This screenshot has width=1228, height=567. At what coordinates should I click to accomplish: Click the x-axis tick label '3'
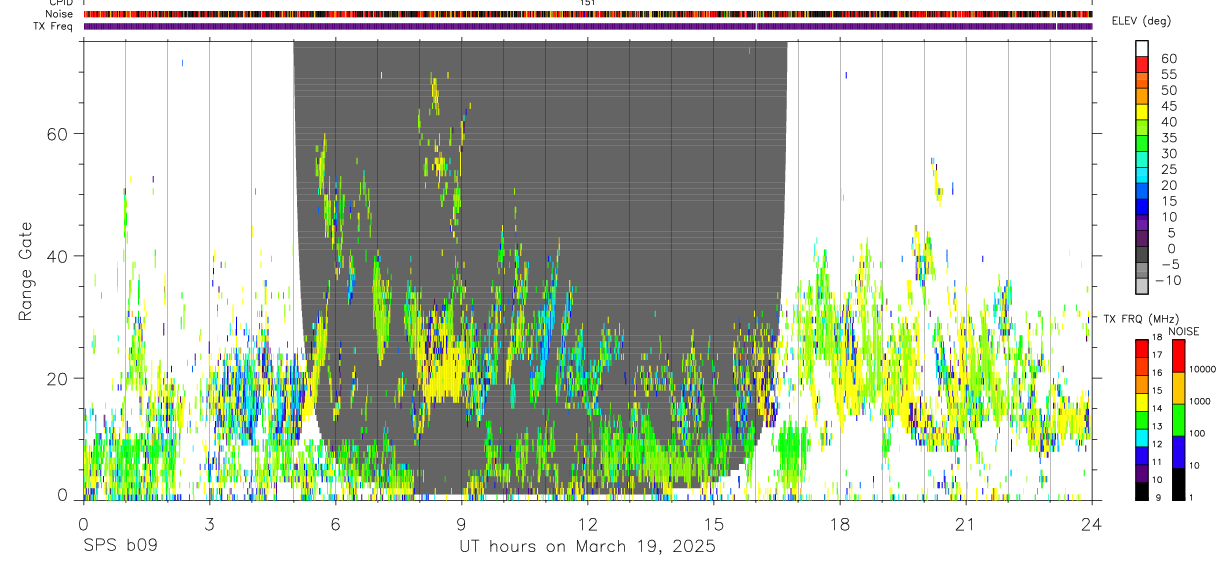(209, 523)
